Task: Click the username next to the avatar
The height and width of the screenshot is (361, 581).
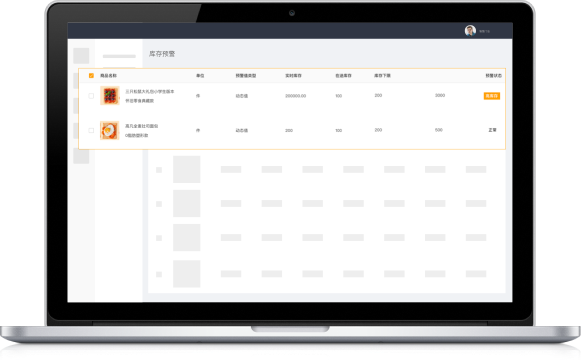Action: (484, 32)
